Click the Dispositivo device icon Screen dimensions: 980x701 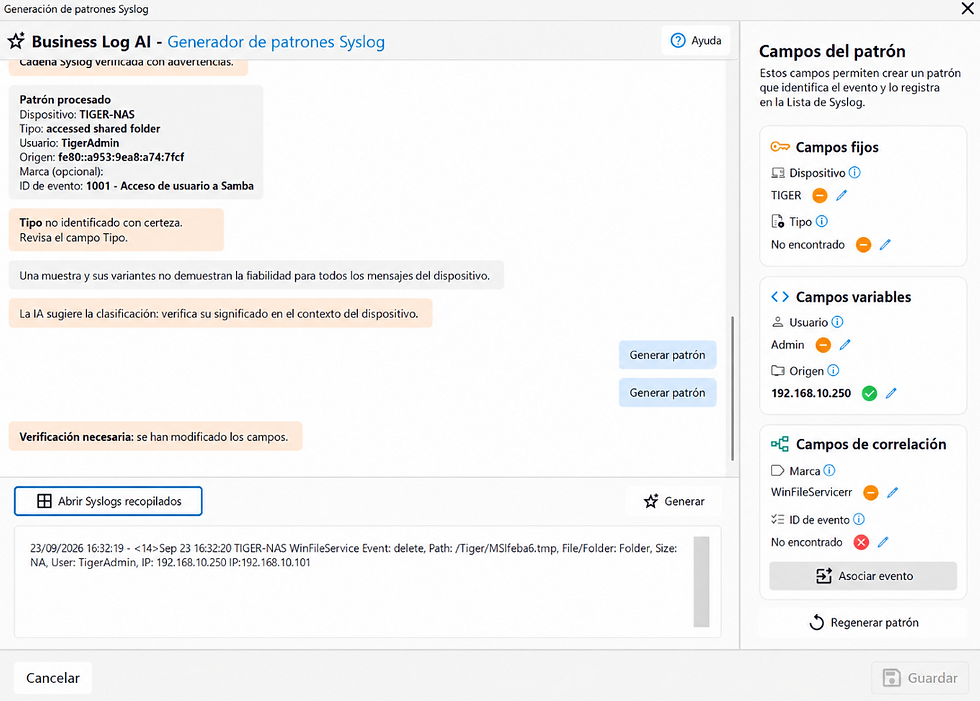point(778,173)
